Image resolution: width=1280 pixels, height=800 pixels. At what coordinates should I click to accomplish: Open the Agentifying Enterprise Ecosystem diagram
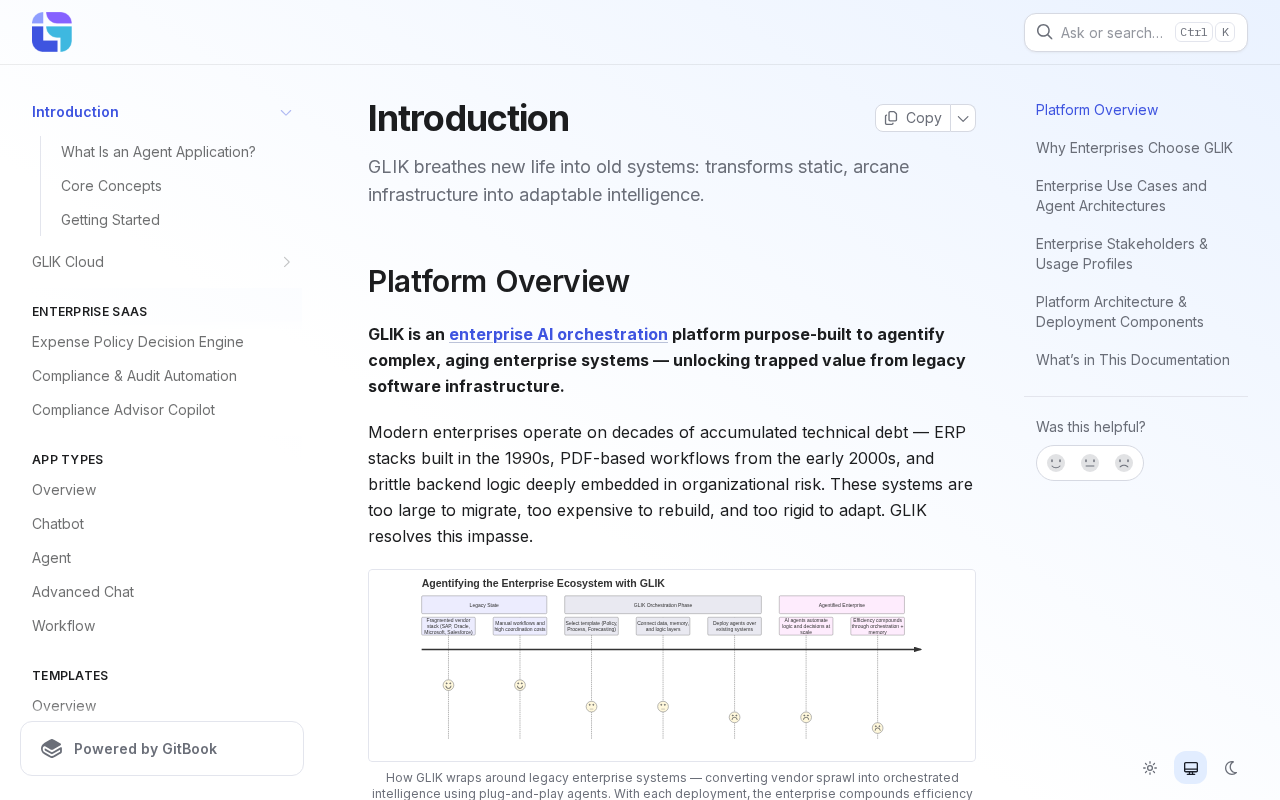click(x=672, y=665)
